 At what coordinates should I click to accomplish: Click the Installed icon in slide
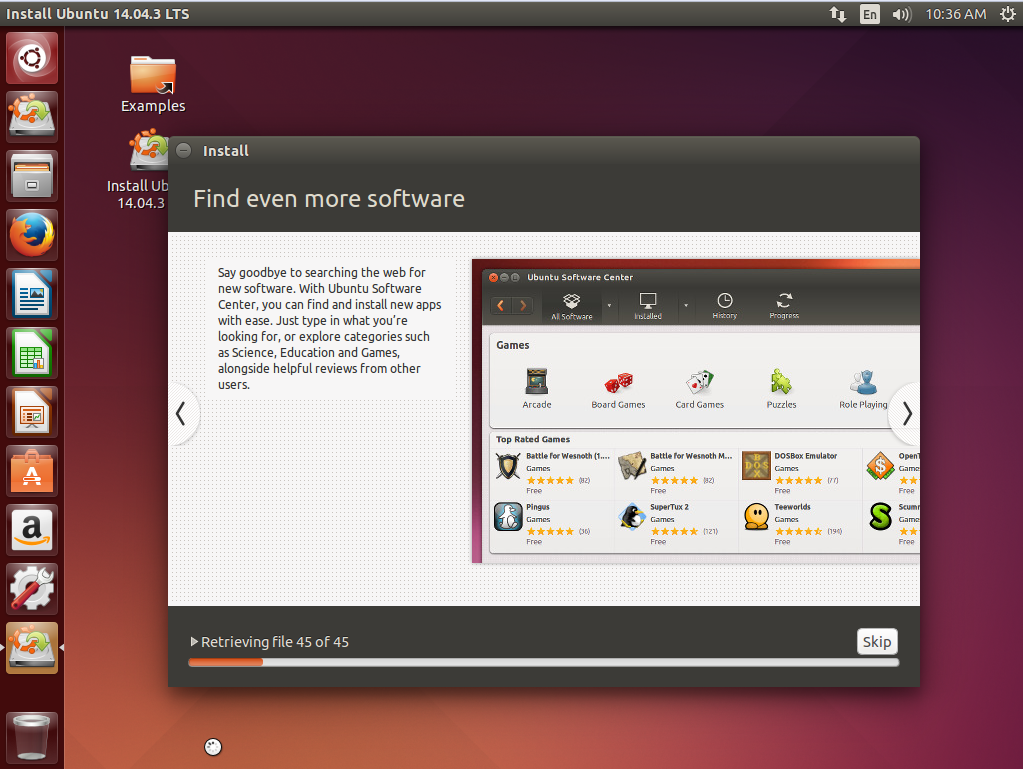pos(648,307)
